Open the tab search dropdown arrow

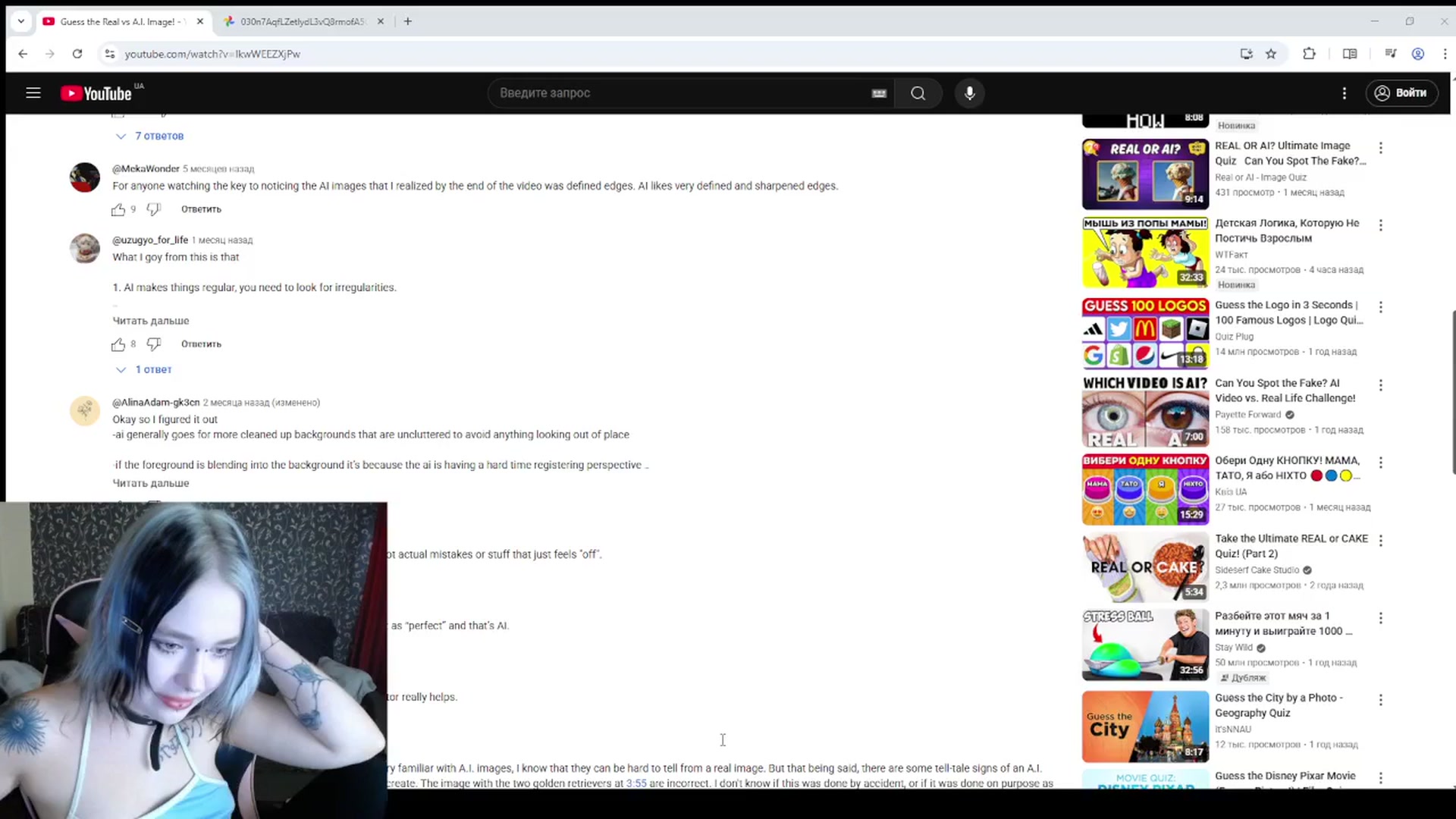[x=21, y=21]
